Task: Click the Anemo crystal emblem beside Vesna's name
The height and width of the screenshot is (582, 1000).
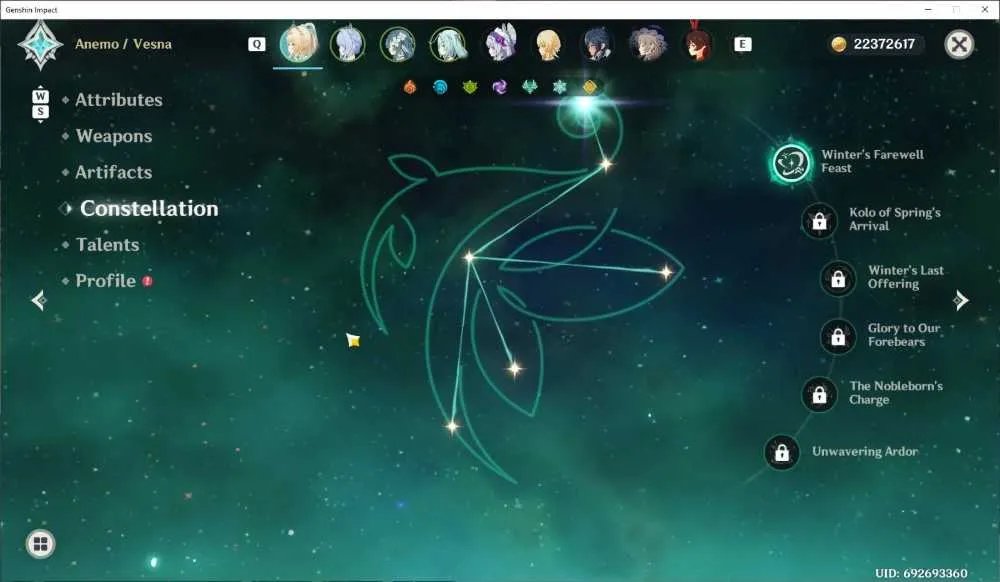Action: tap(40, 44)
